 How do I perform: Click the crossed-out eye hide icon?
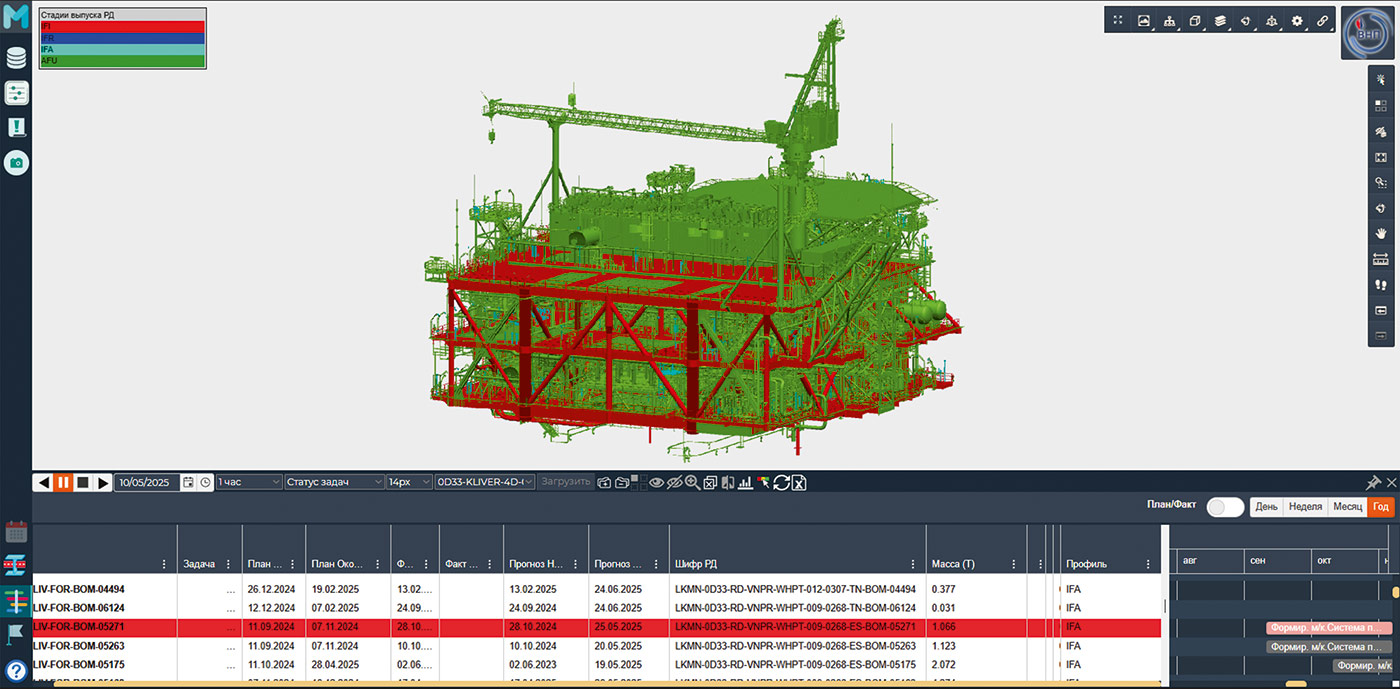pyautogui.click(x=673, y=482)
